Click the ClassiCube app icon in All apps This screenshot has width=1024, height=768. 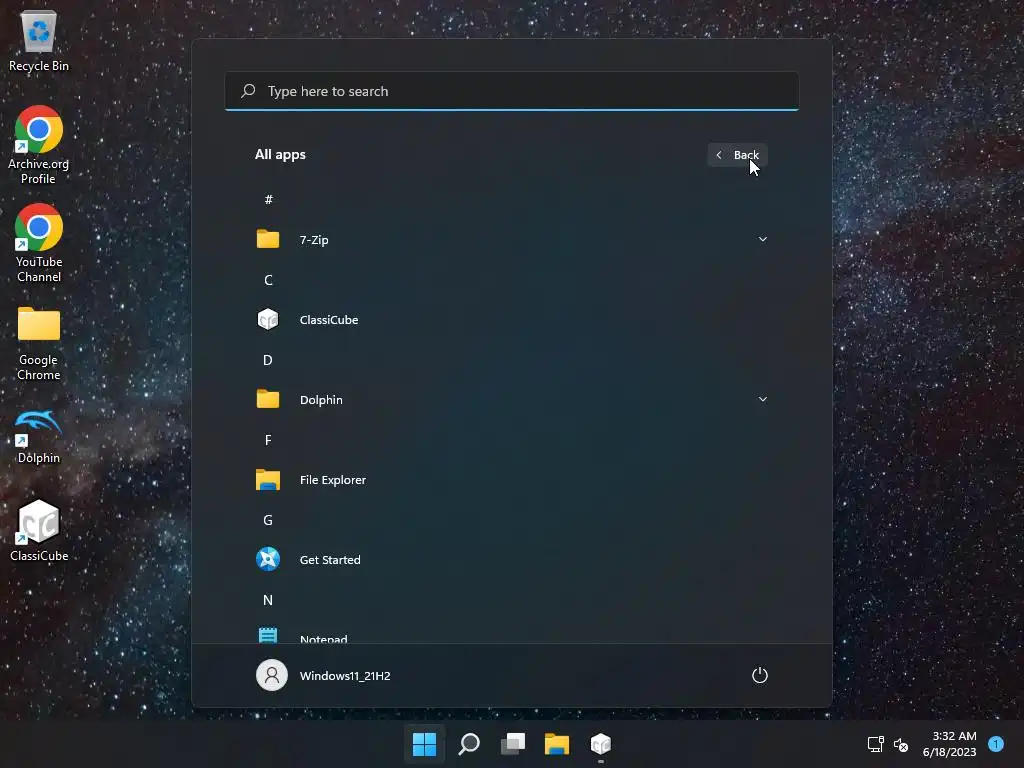click(268, 319)
